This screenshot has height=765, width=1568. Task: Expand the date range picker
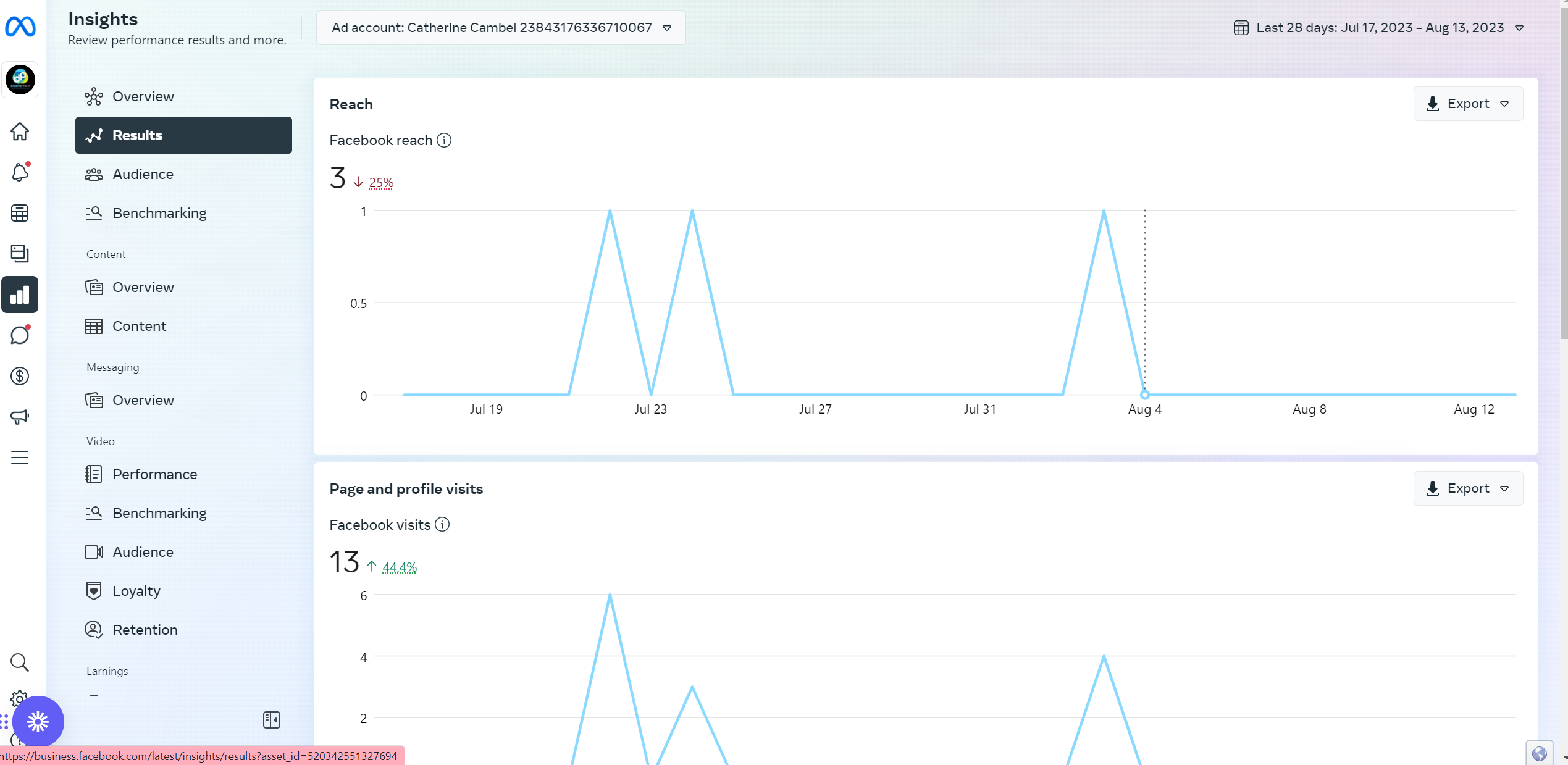(x=1379, y=28)
